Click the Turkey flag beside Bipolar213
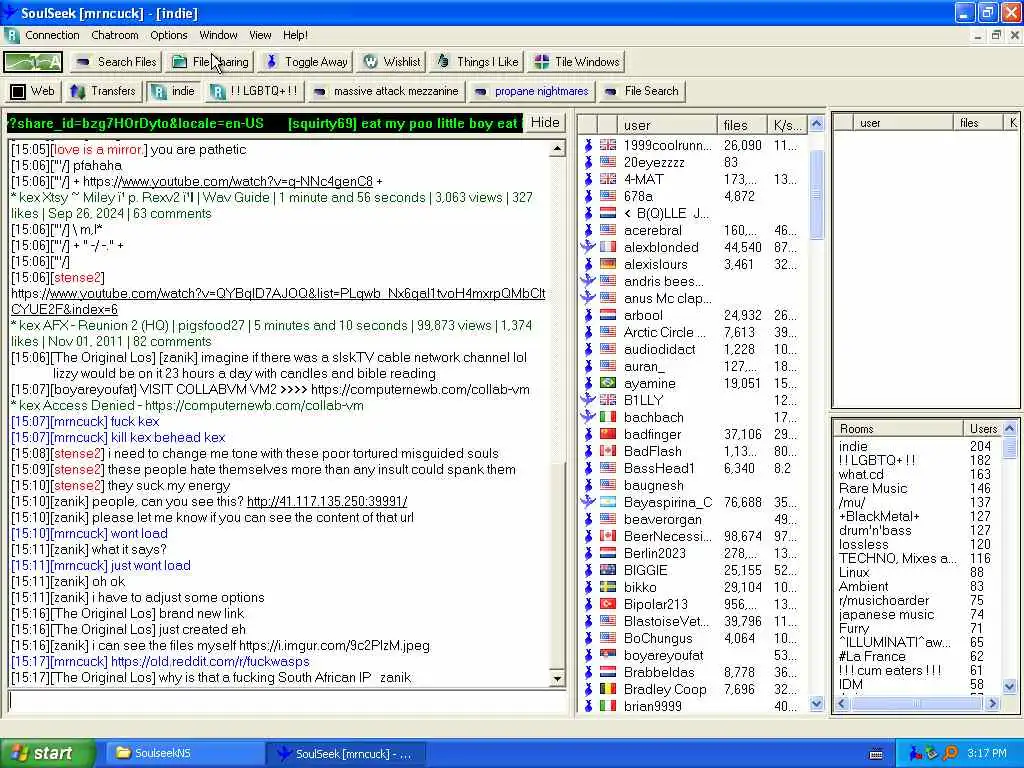The image size is (1024, 768). pos(608,604)
